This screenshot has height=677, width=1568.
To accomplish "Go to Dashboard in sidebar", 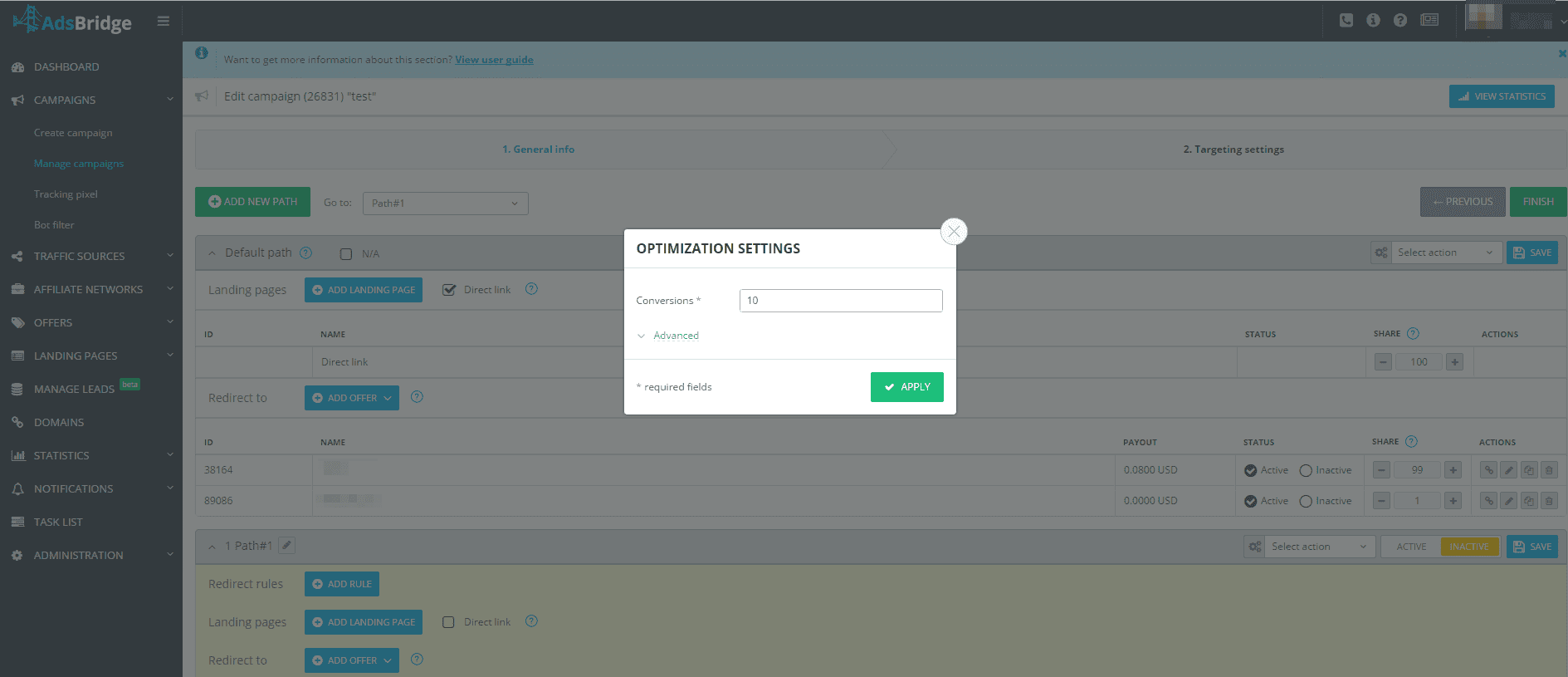I will 66,66.
